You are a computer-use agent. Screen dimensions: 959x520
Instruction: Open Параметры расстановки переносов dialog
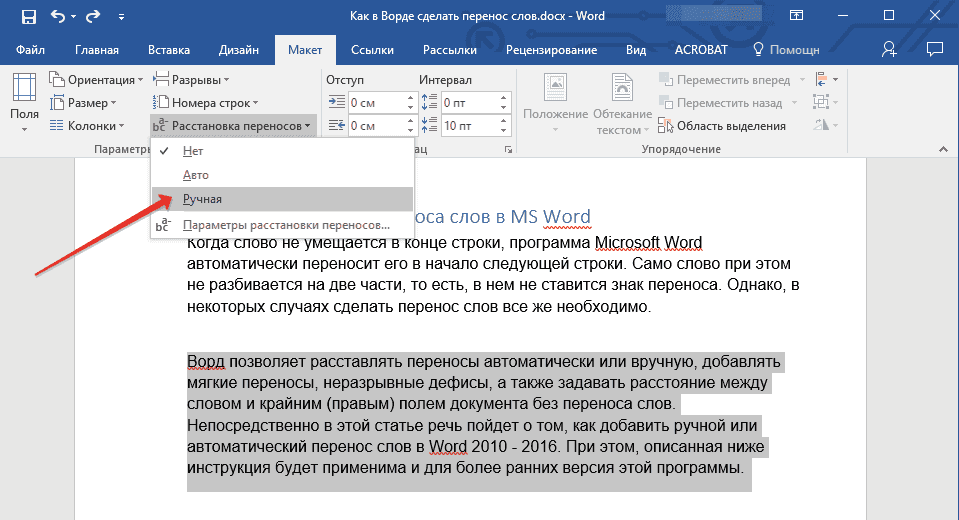pos(283,225)
